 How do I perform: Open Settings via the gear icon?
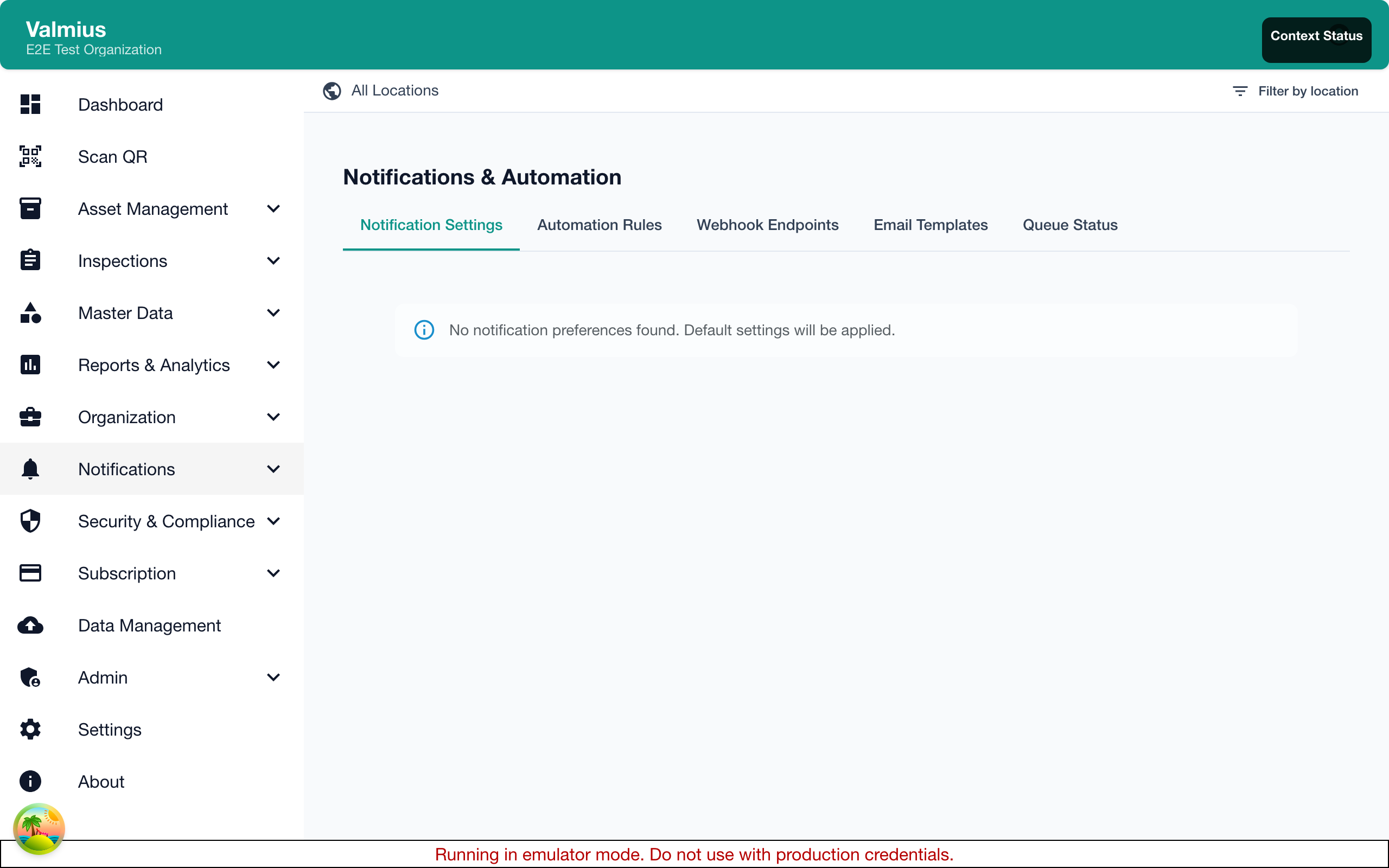pyautogui.click(x=30, y=729)
